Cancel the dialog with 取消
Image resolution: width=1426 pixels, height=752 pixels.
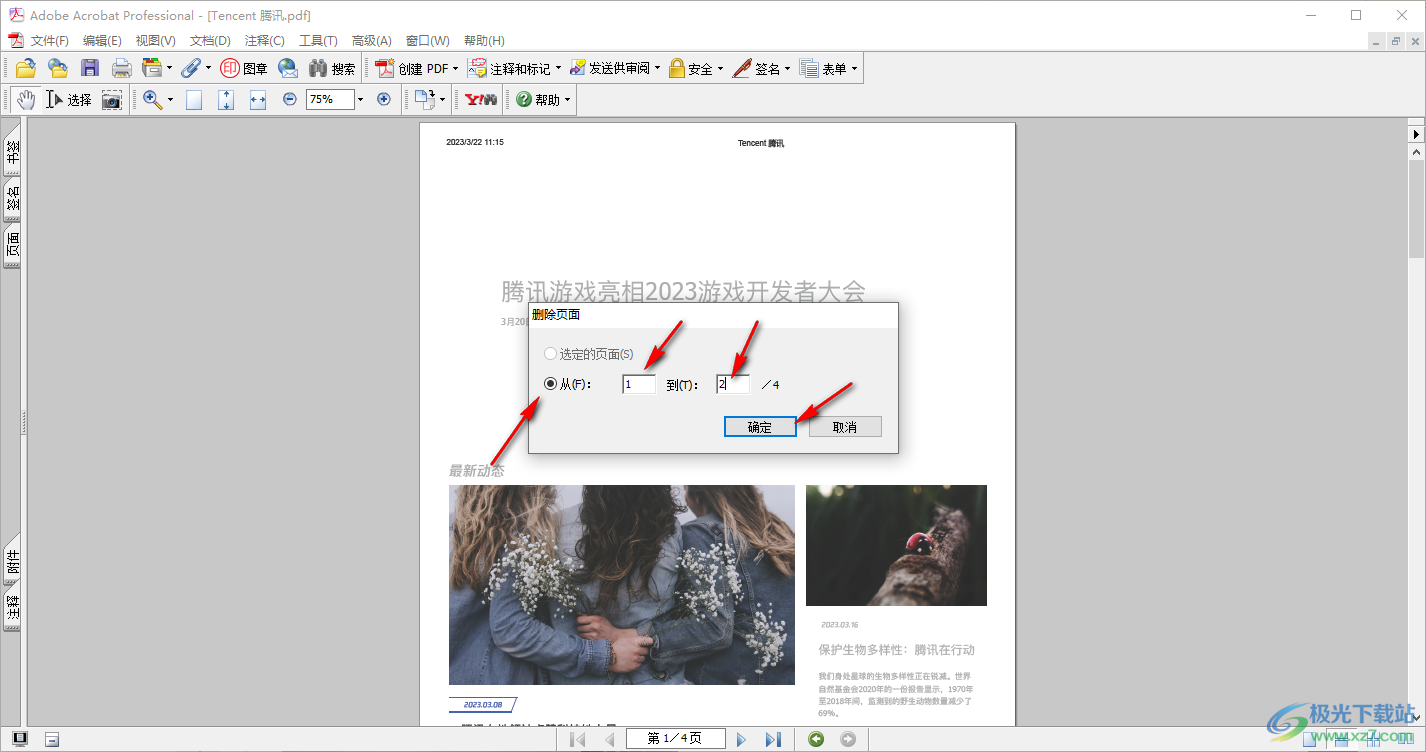coord(845,427)
